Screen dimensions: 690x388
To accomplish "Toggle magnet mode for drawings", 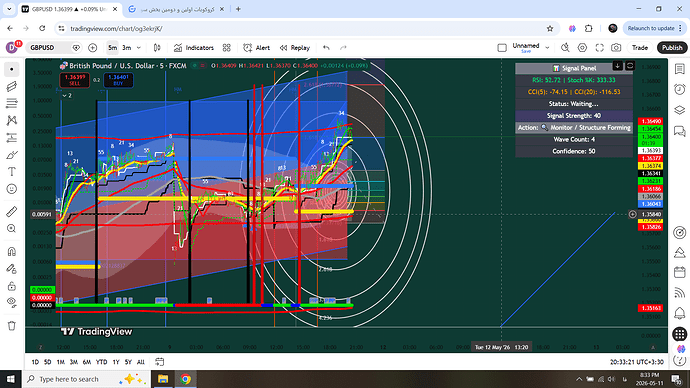I will point(12,252).
